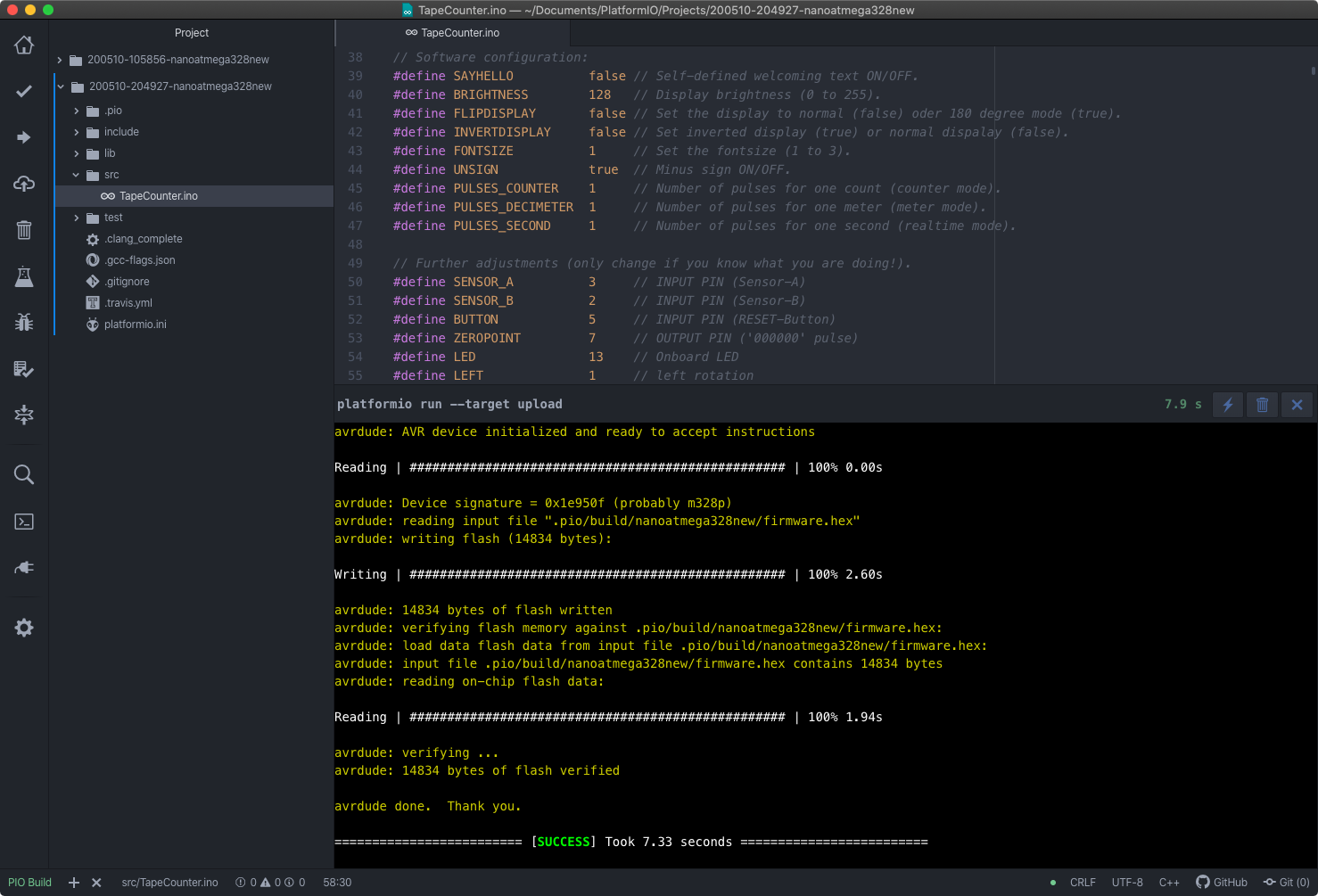Clear build output with trash icon
This screenshot has height=896, width=1318.
(1263, 405)
